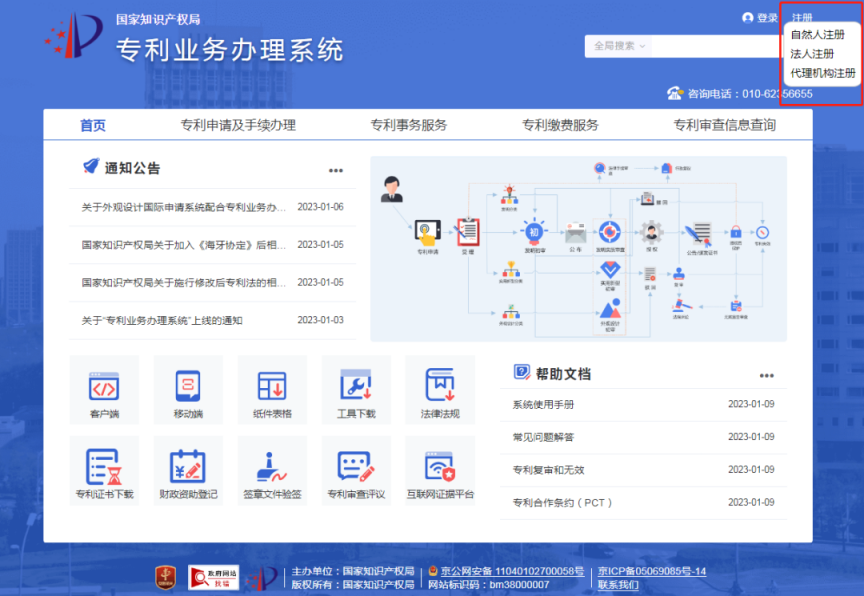Open the 专利证书下载 certificate download icon
Screen dimensions: 864x596
point(104,470)
